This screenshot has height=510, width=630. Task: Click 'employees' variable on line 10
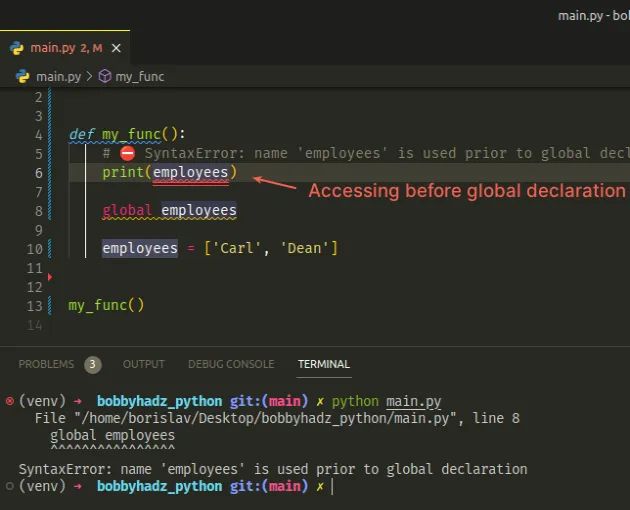(140, 248)
